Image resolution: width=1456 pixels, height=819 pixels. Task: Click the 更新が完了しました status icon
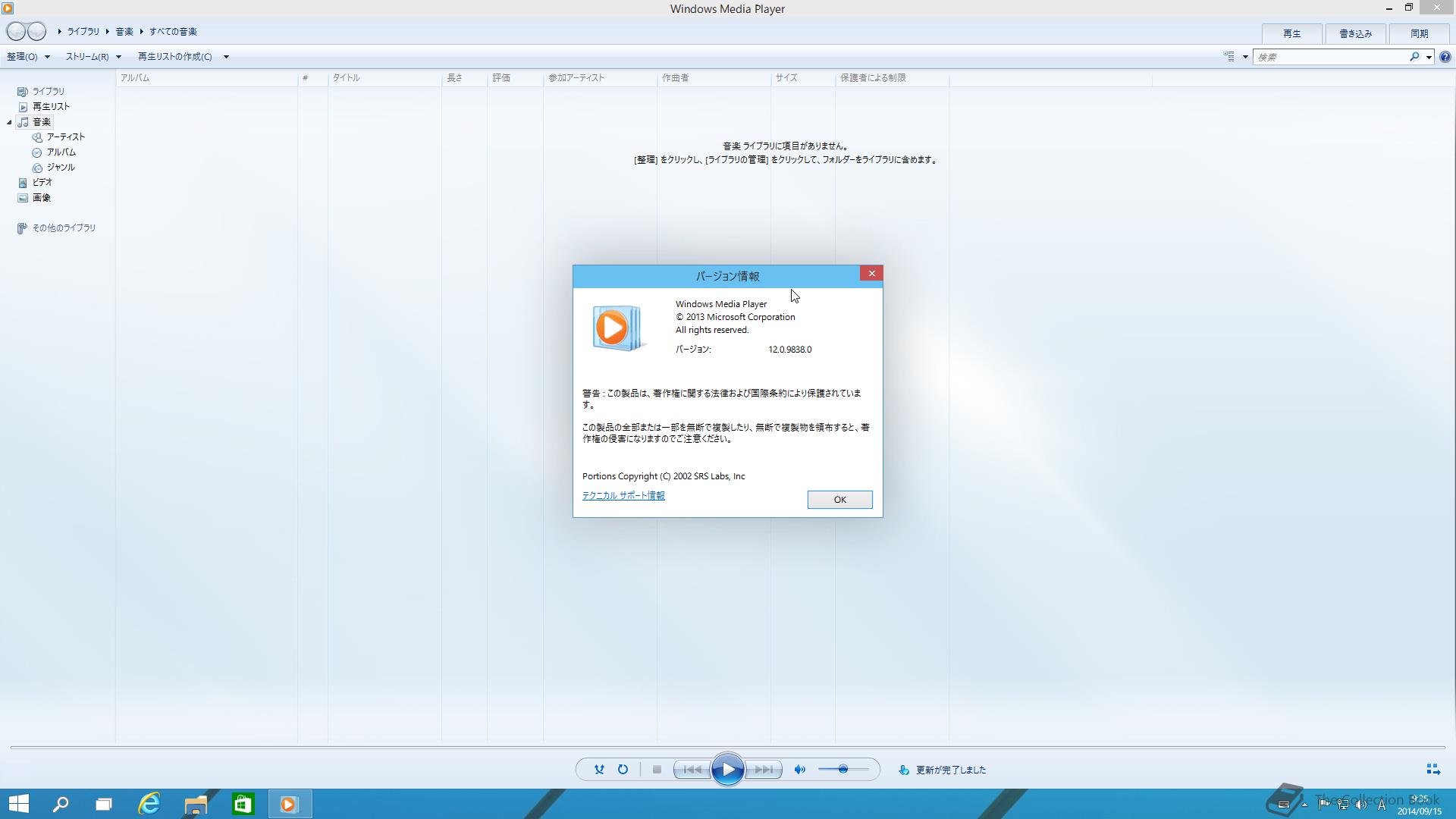[x=903, y=770]
